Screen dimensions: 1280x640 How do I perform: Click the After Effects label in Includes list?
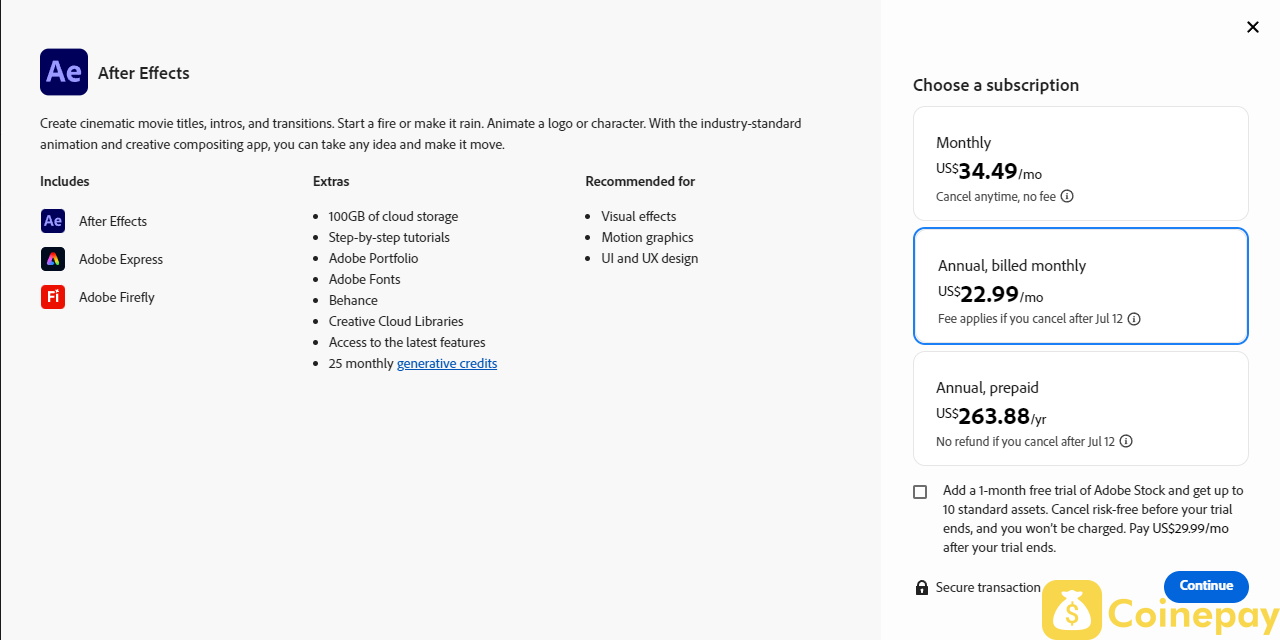(x=113, y=221)
